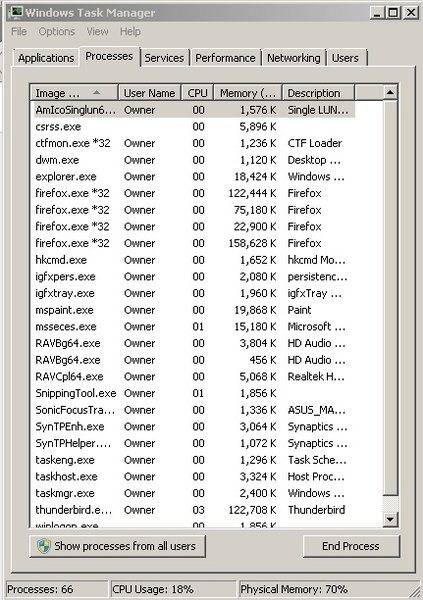The height and width of the screenshot is (600, 423).
Task: Sort by the Image Name column header
Action: click(x=74, y=93)
